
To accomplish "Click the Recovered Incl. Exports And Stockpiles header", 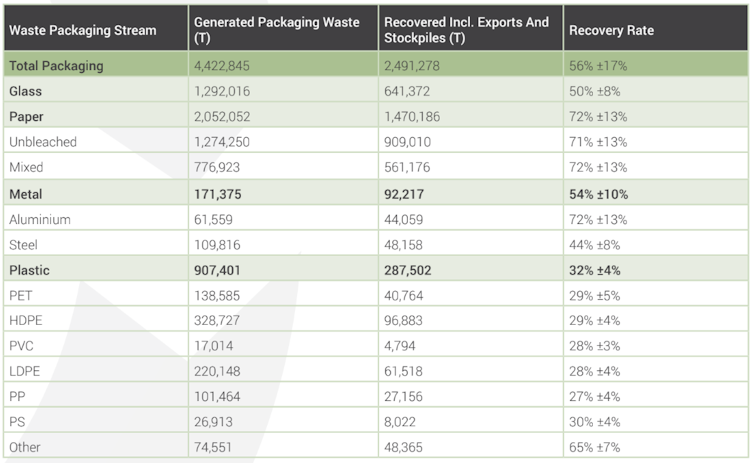I will [x=466, y=30].
